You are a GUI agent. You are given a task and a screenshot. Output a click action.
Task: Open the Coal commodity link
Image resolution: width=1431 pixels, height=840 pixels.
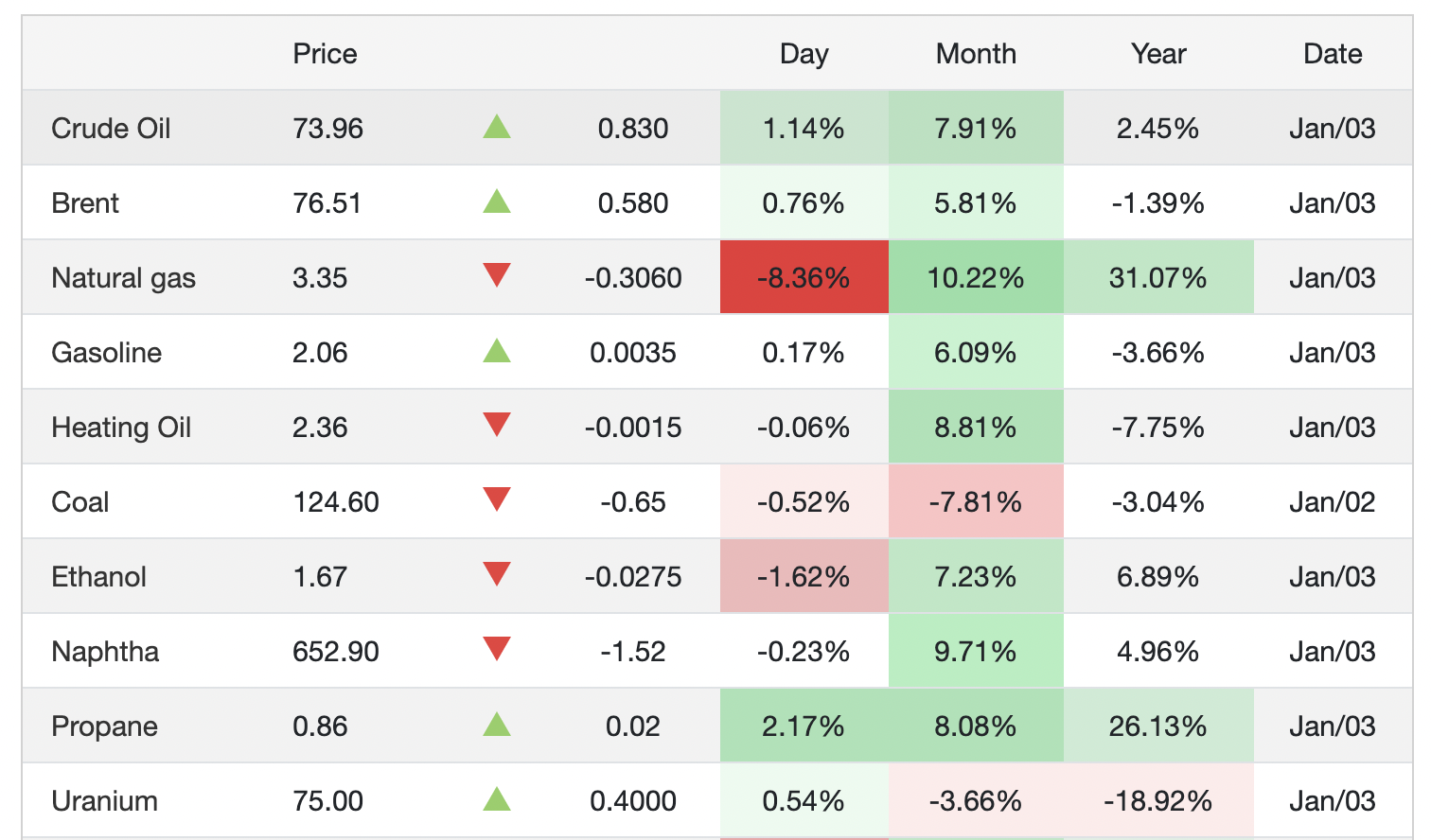coord(79,502)
